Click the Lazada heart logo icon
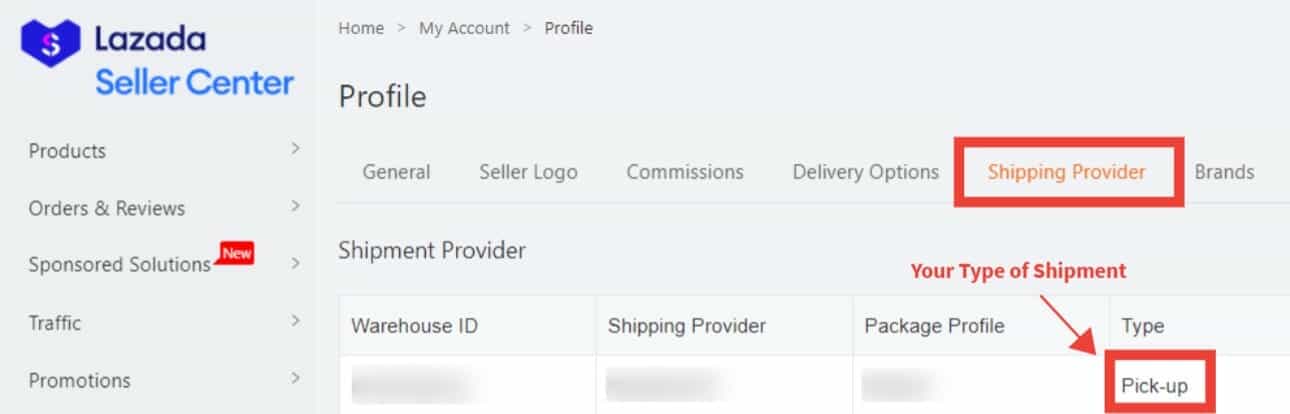The width and height of the screenshot is (1290, 414). tap(50, 45)
